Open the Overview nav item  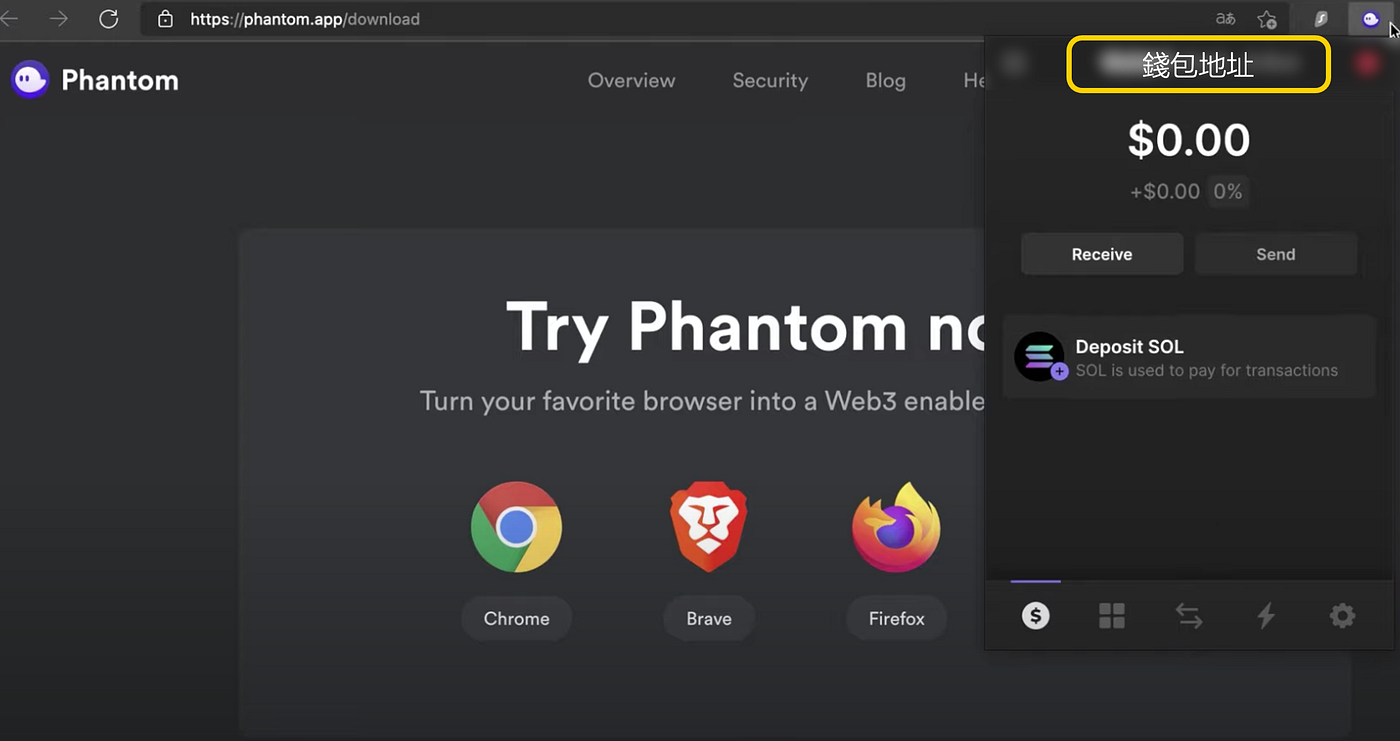[631, 80]
